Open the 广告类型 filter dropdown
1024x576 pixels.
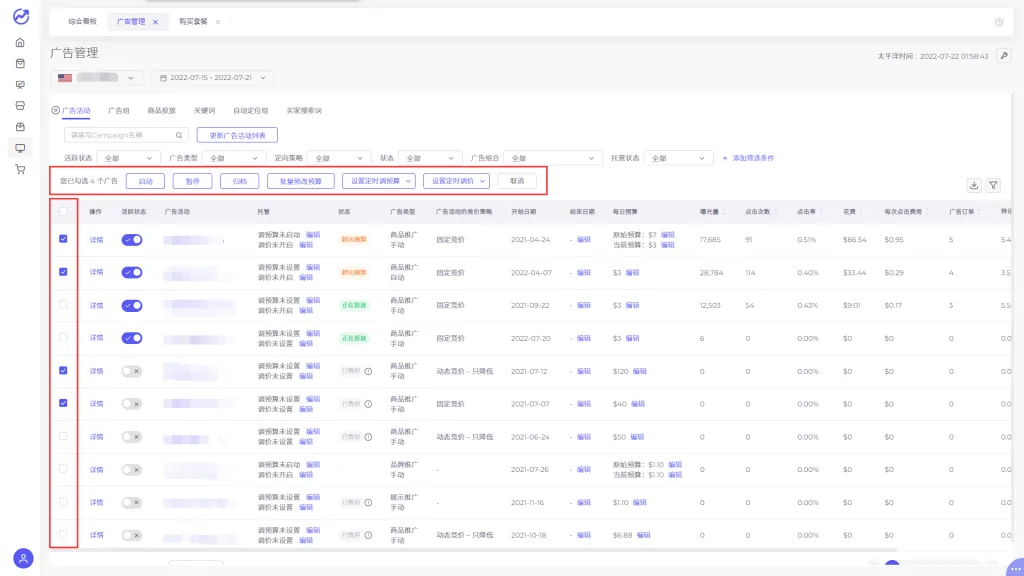pos(232,158)
